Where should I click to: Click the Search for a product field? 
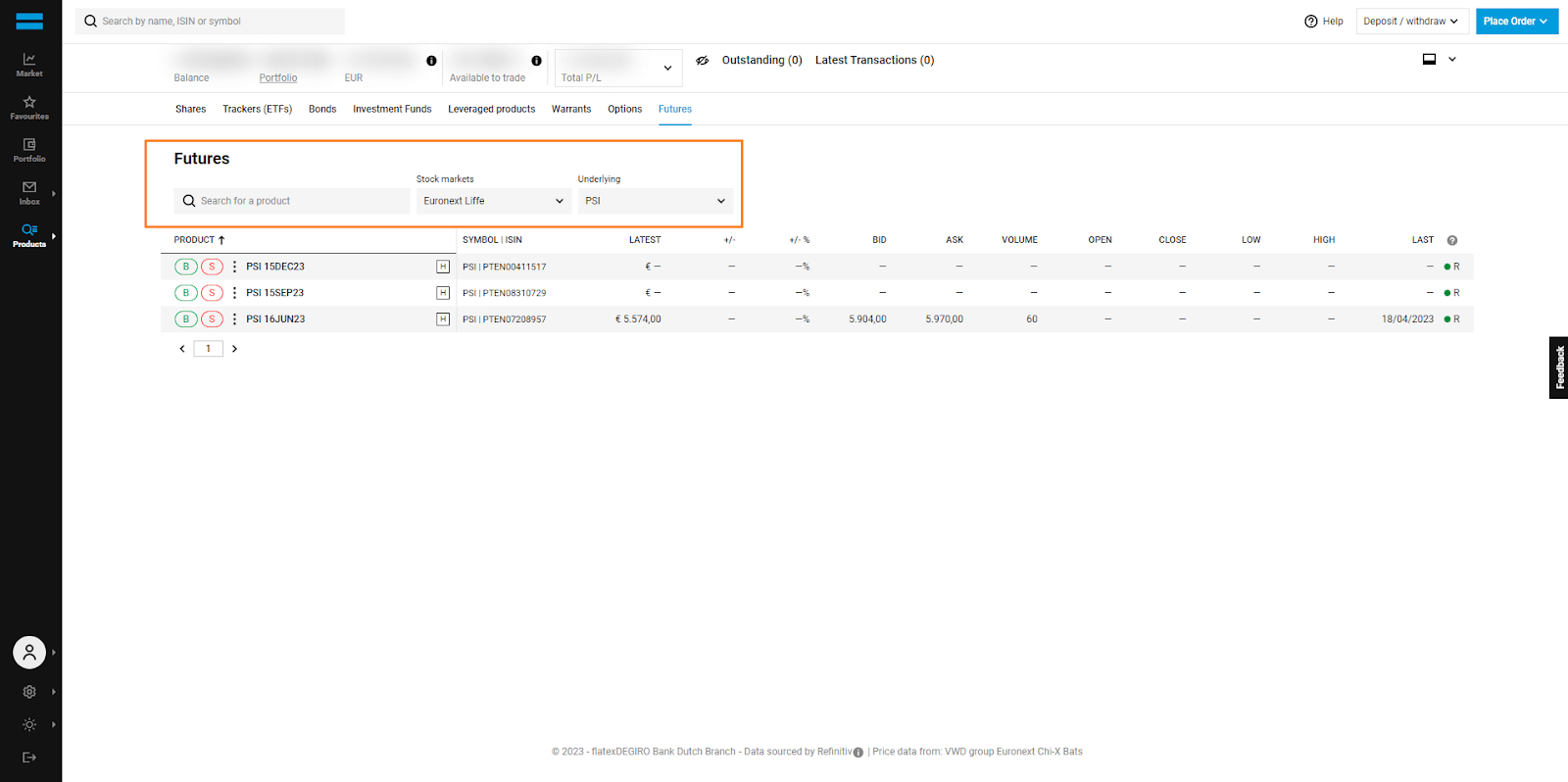pyautogui.click(x=292, y=201)
